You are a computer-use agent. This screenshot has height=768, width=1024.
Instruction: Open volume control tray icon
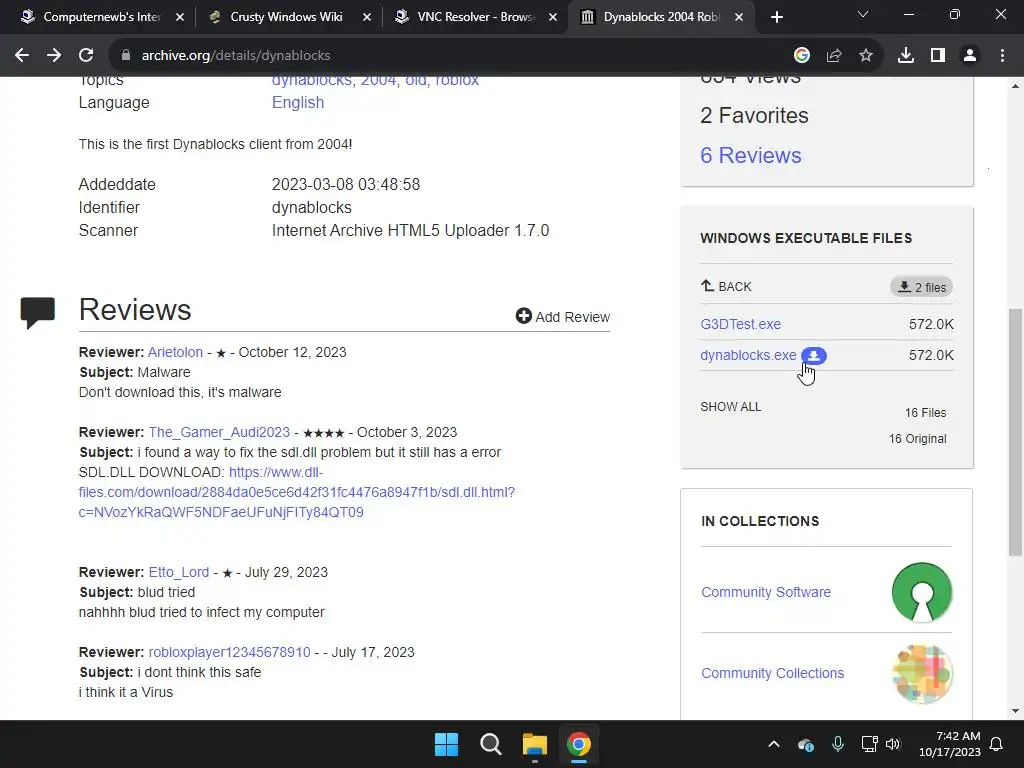coord(893,744)
